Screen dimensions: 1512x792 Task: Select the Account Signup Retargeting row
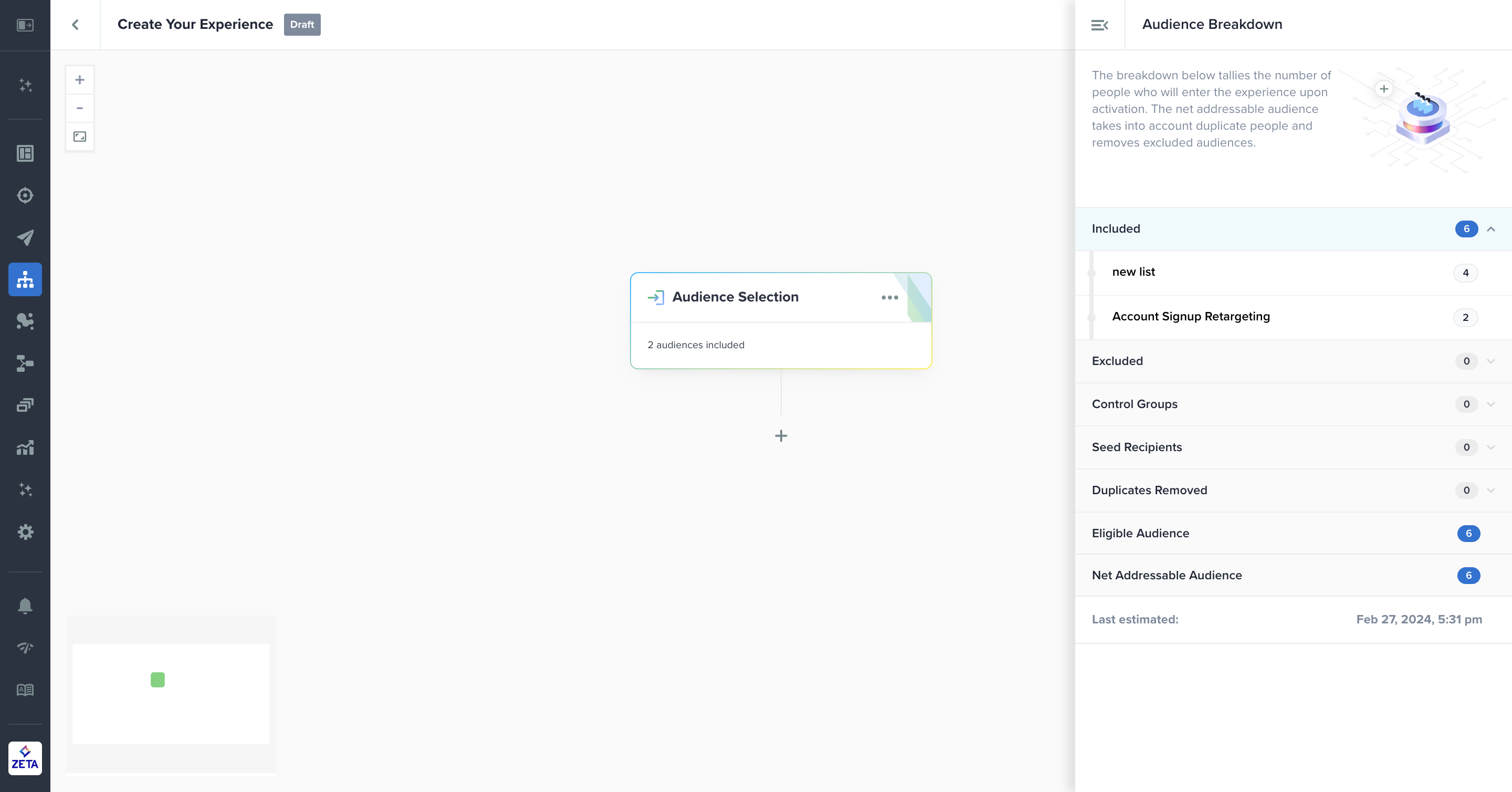[x=1190, y=317]
